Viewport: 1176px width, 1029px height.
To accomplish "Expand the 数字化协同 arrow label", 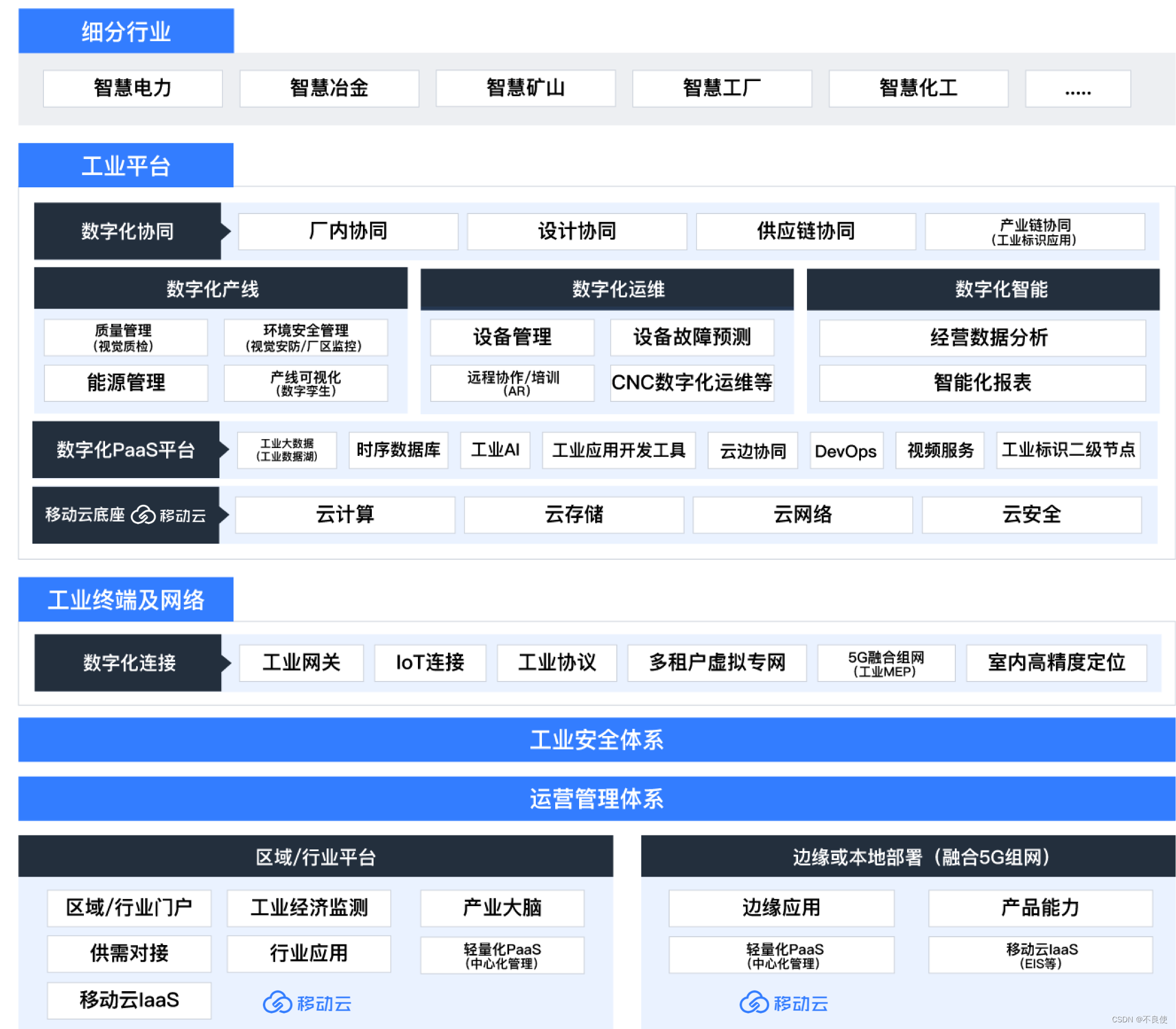I will pos(127,231).
